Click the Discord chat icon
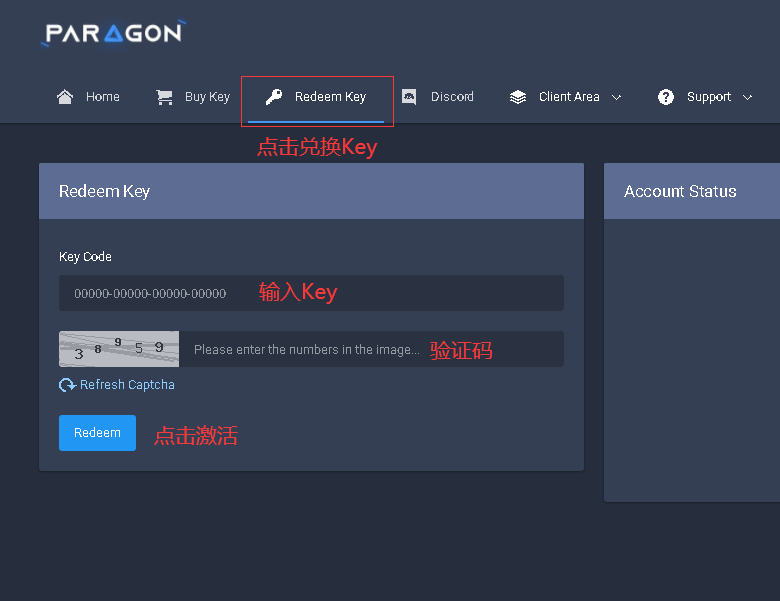 (409, 97)
